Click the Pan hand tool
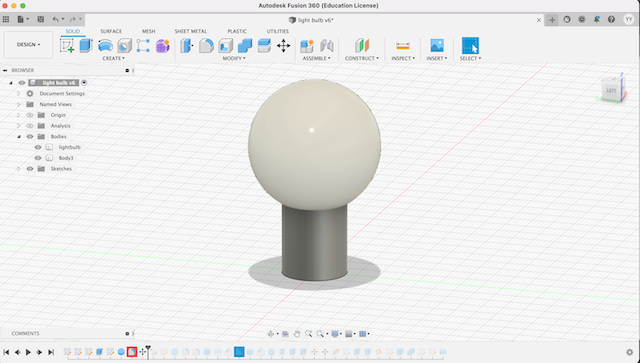Image resolution: width=640 pixels, height=363 pixels. pos(297,334)
